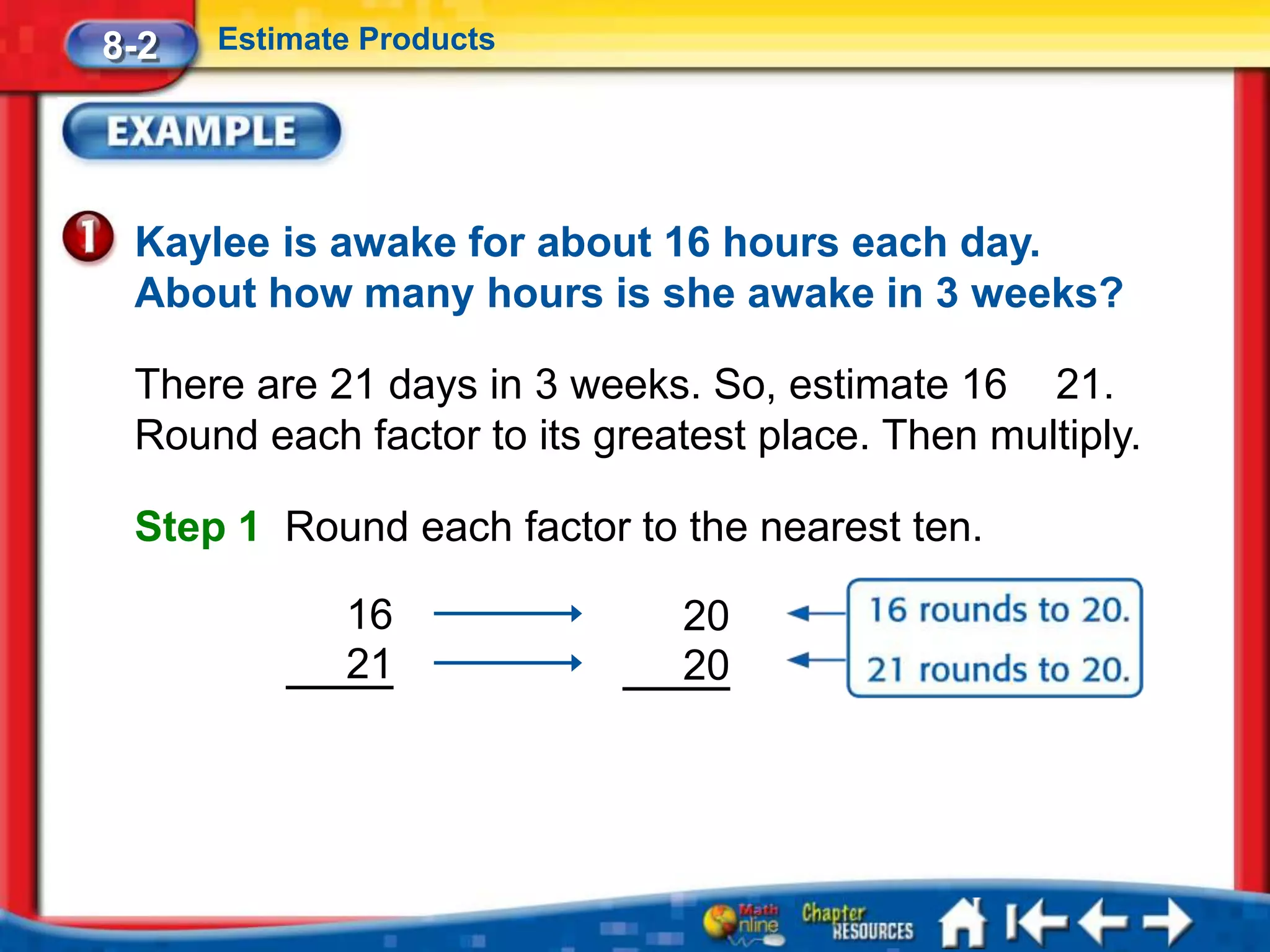Click the lower underlined 20 beside 21
Image resolution: width=1270 pixels, height=952 pixels.
point(706,665)
